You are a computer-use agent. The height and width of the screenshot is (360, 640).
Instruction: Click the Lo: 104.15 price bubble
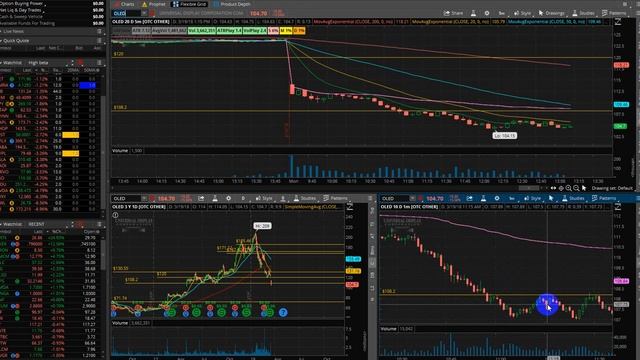point(504,136)
